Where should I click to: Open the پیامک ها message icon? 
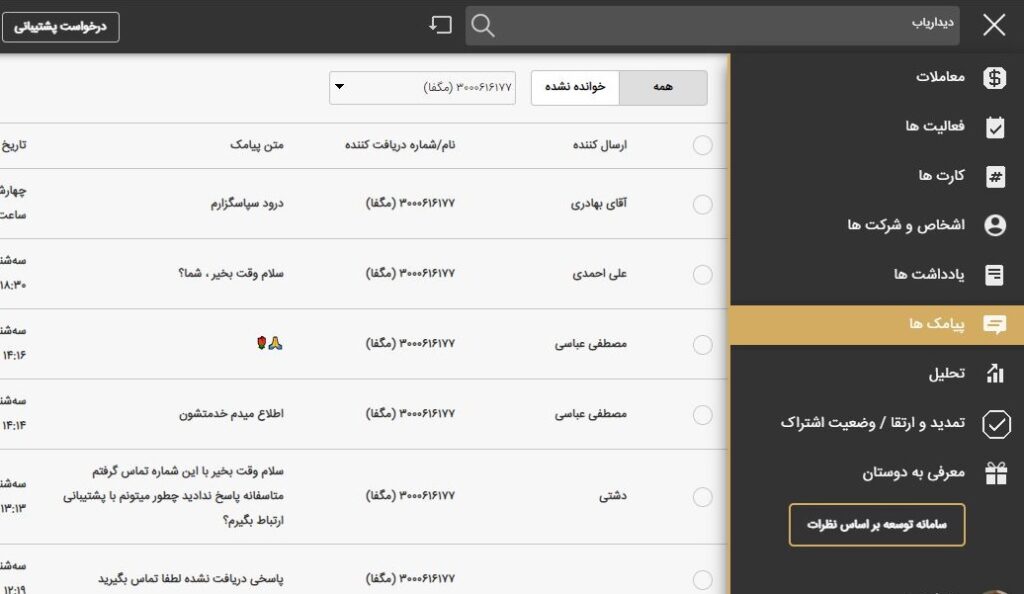pos(995,324)
